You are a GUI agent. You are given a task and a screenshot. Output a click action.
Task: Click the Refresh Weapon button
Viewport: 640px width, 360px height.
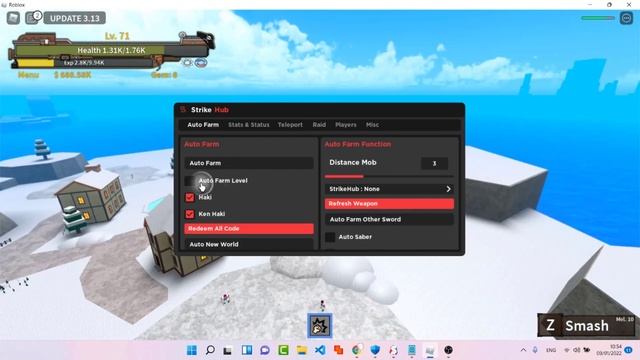coord(389,204)
